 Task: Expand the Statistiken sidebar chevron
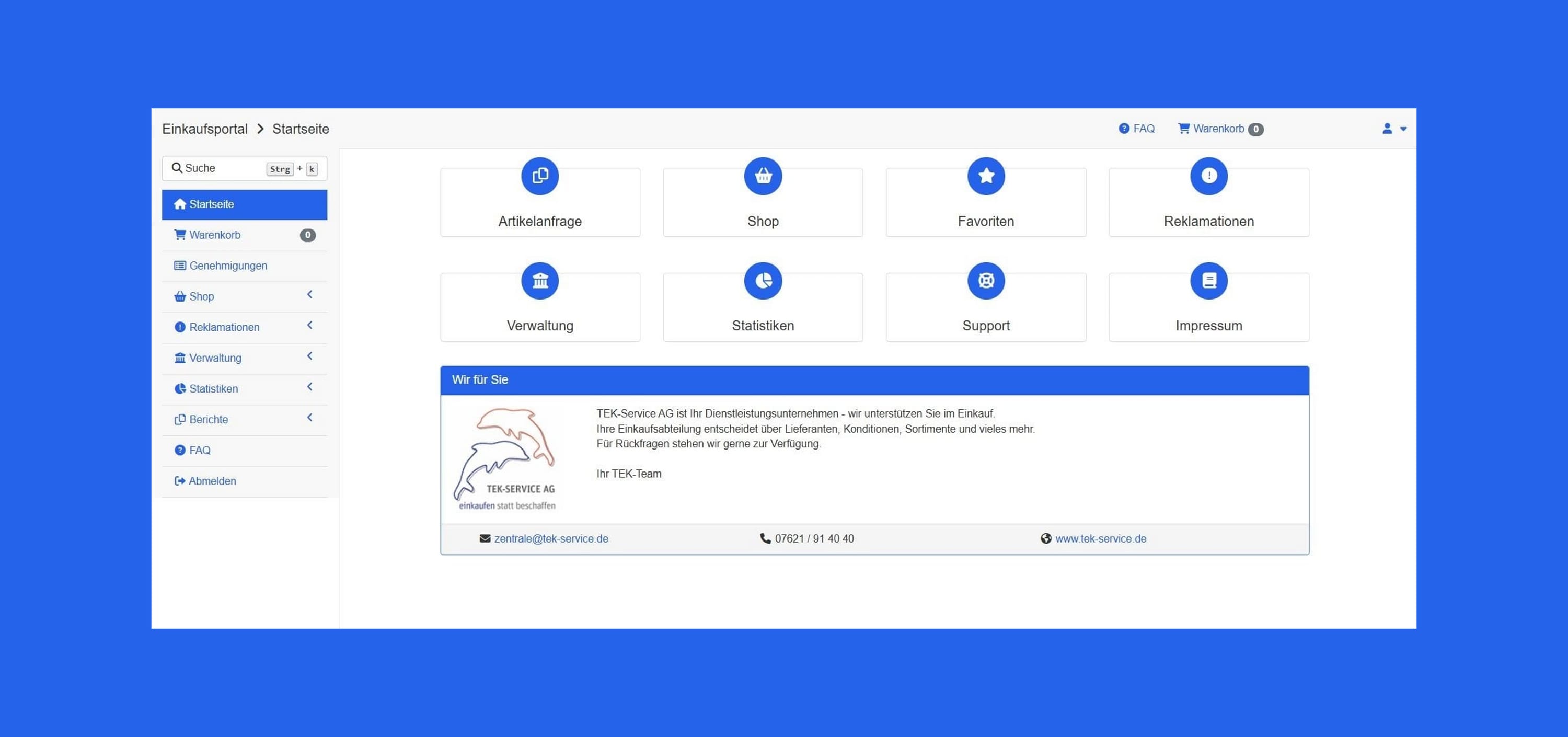click(309, 387)
